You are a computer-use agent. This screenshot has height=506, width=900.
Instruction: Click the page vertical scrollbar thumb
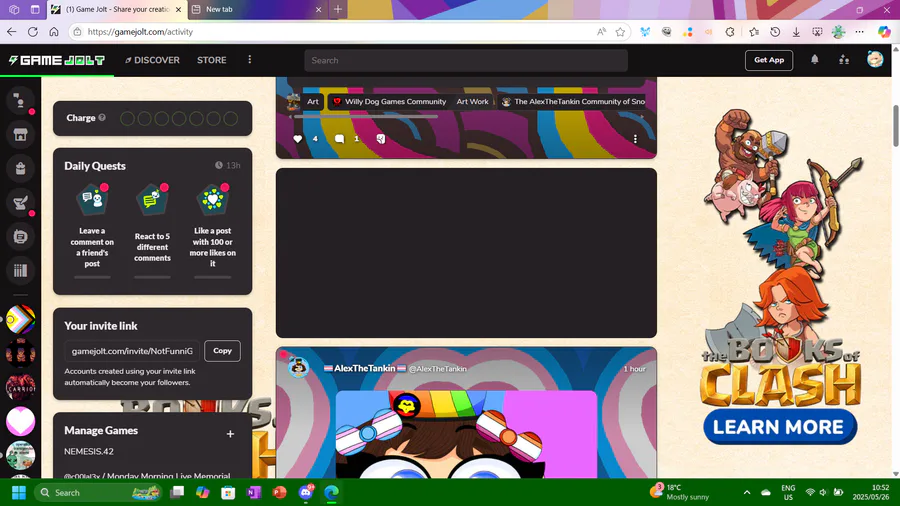(x=895, y=125)
